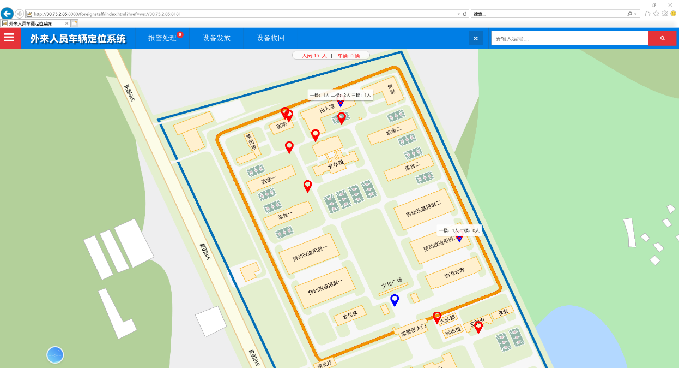680x368 pixels.
Task: Refresh the page using the address bar reload icon
Action: (464, 14)
